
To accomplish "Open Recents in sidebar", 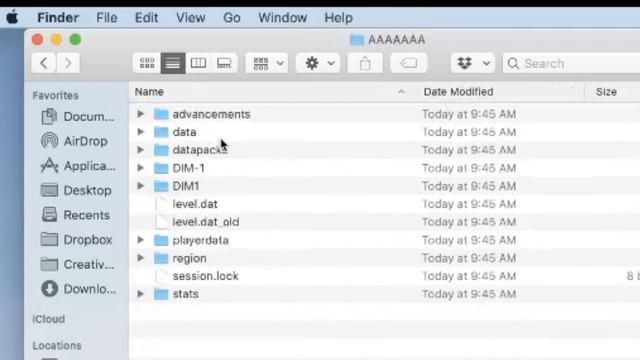I will pyautogui.click(x=75, y=215).
